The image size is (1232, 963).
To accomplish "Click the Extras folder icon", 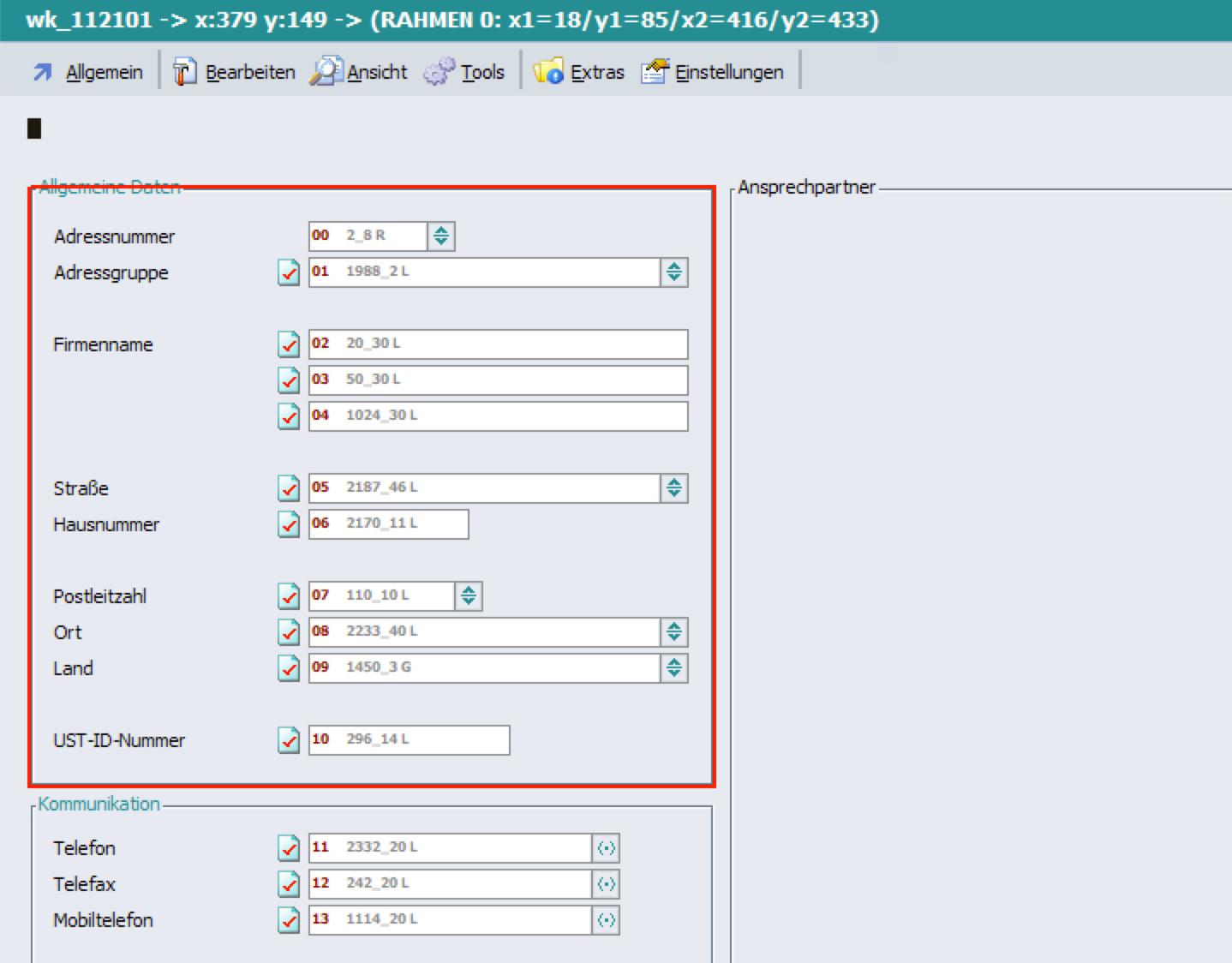I will 548,72.
